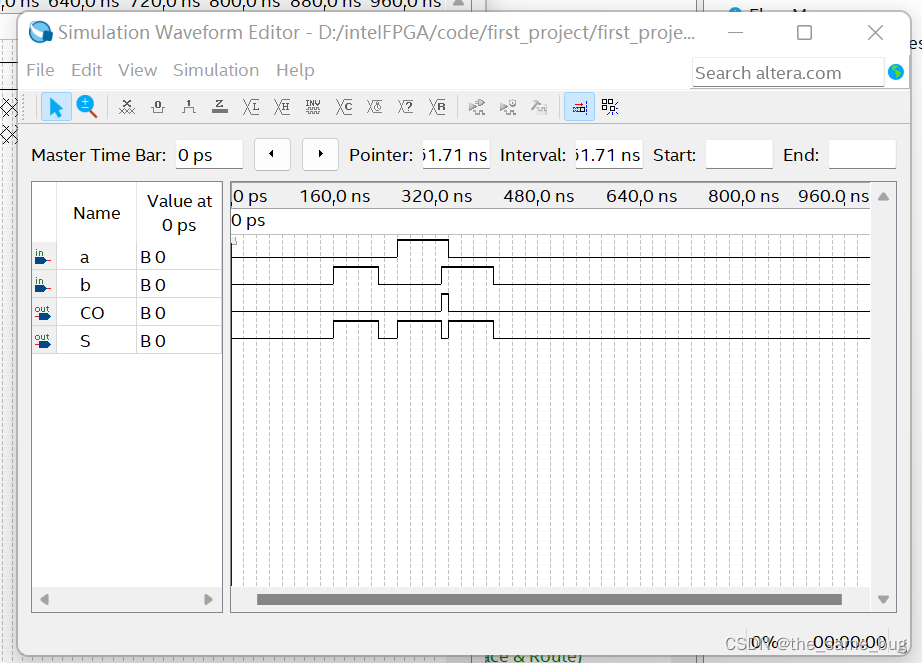
Task: Open Arbitrary Value (X?) tool
Action: 406,107
